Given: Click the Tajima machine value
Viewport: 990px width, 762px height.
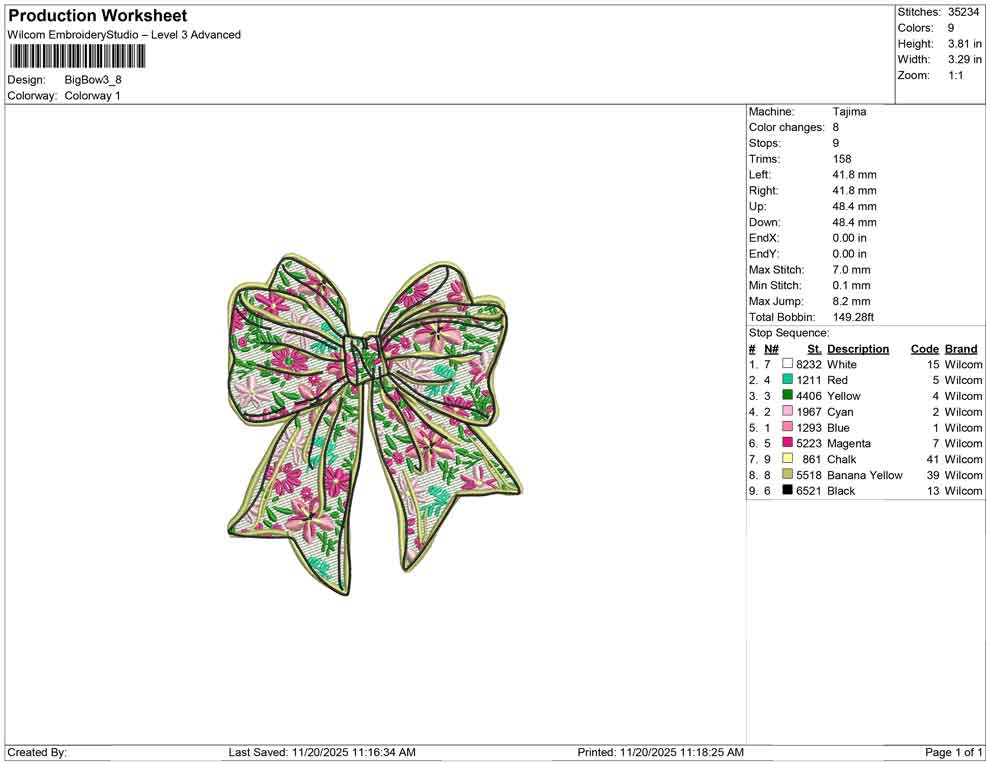Looking at the screenshot, I should point(849,112).
